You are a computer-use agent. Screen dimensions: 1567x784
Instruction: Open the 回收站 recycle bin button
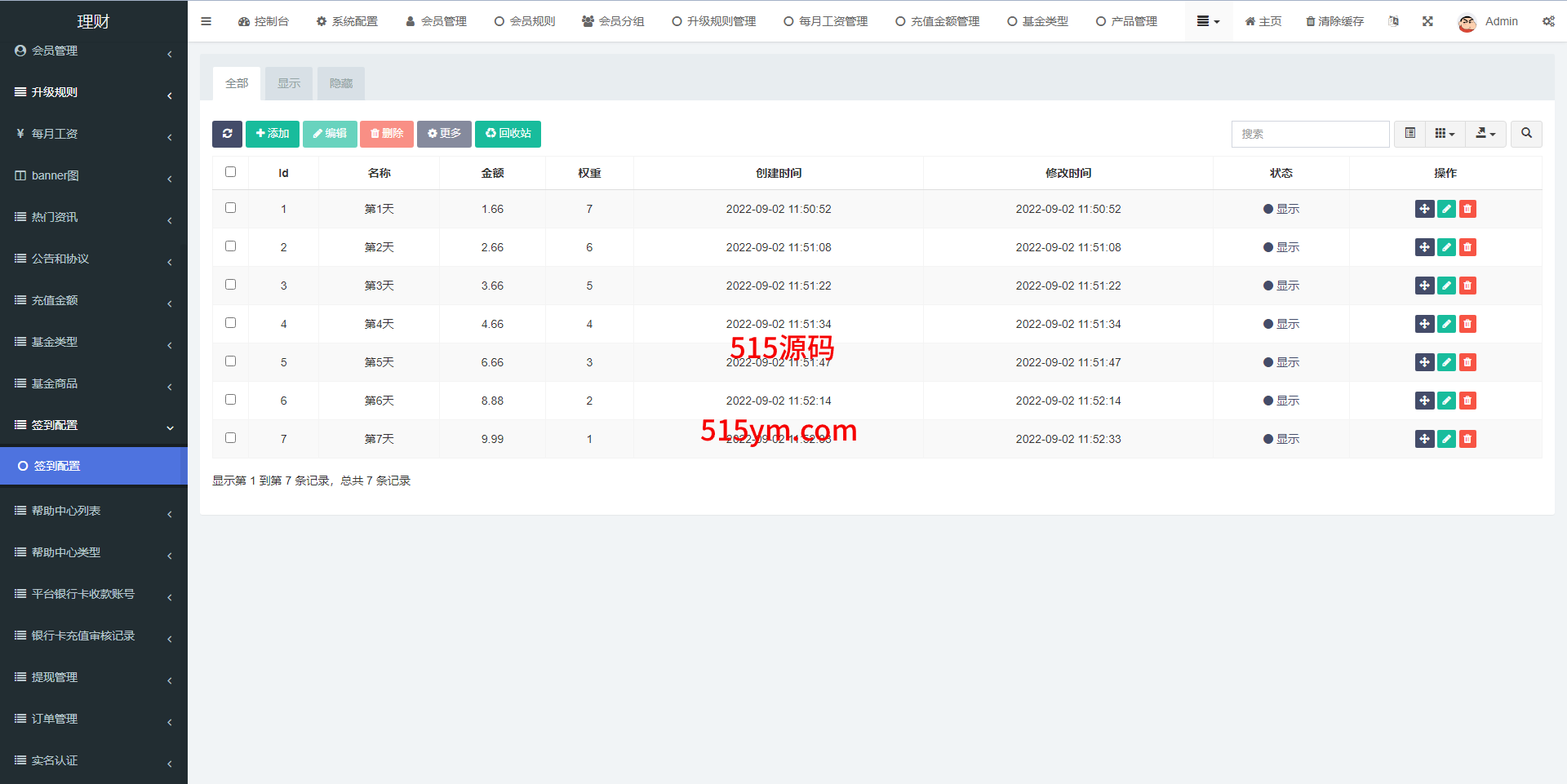click(x=508, y=134)
